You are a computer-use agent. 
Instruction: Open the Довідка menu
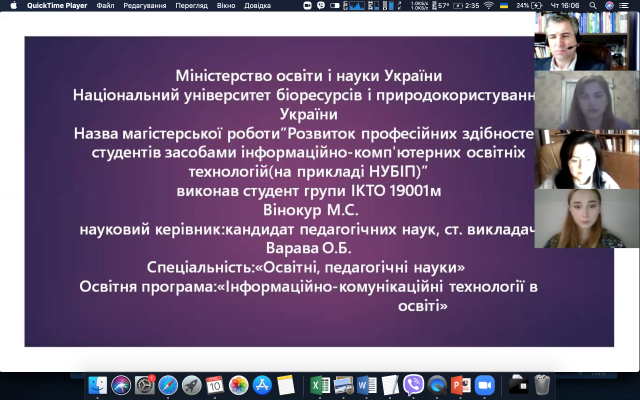click(x=257, y=5)
